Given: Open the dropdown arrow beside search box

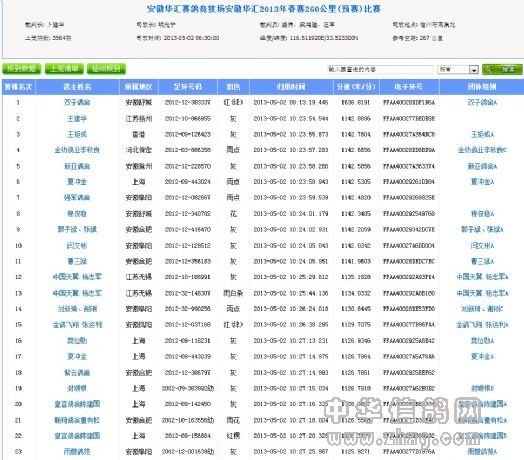Looking at the screenshot, I should (x=474, y=70).
